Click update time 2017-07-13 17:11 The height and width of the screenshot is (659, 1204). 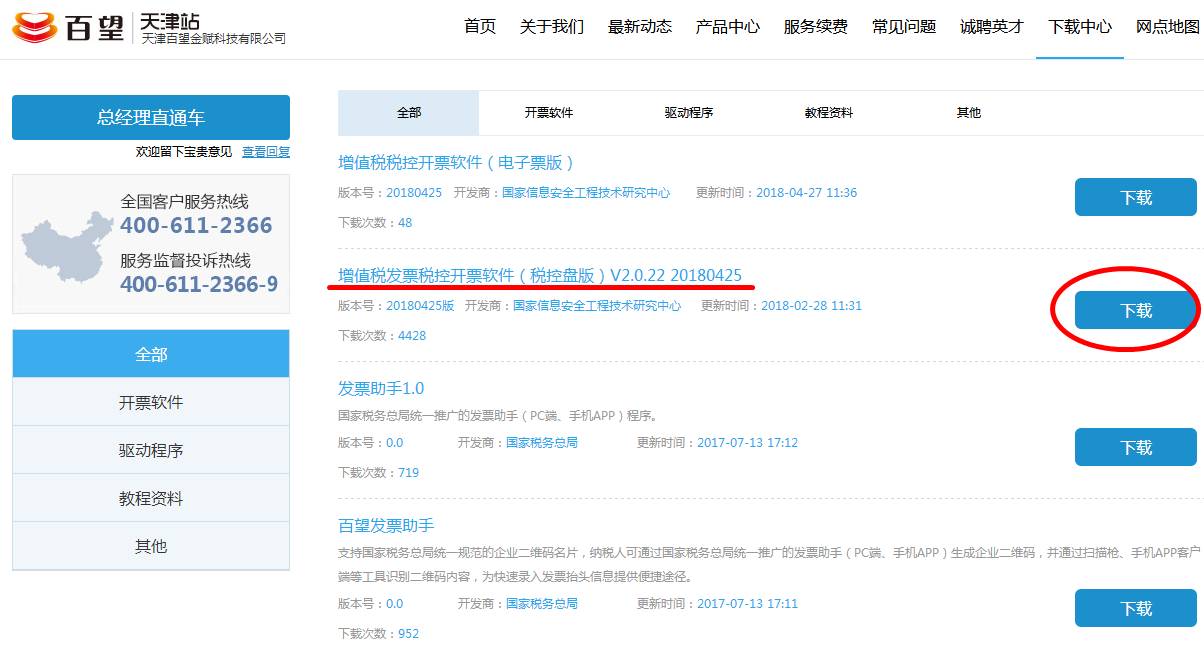coord(747,604)
